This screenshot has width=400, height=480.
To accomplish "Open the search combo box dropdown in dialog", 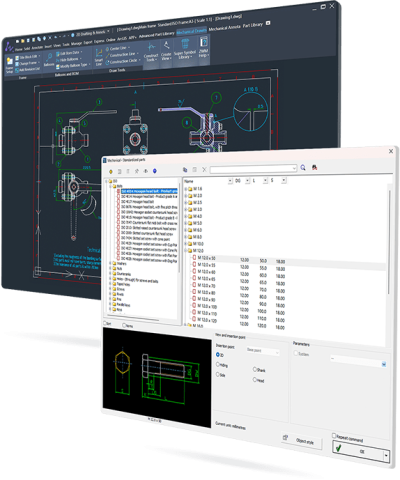I will coord(294,168).
